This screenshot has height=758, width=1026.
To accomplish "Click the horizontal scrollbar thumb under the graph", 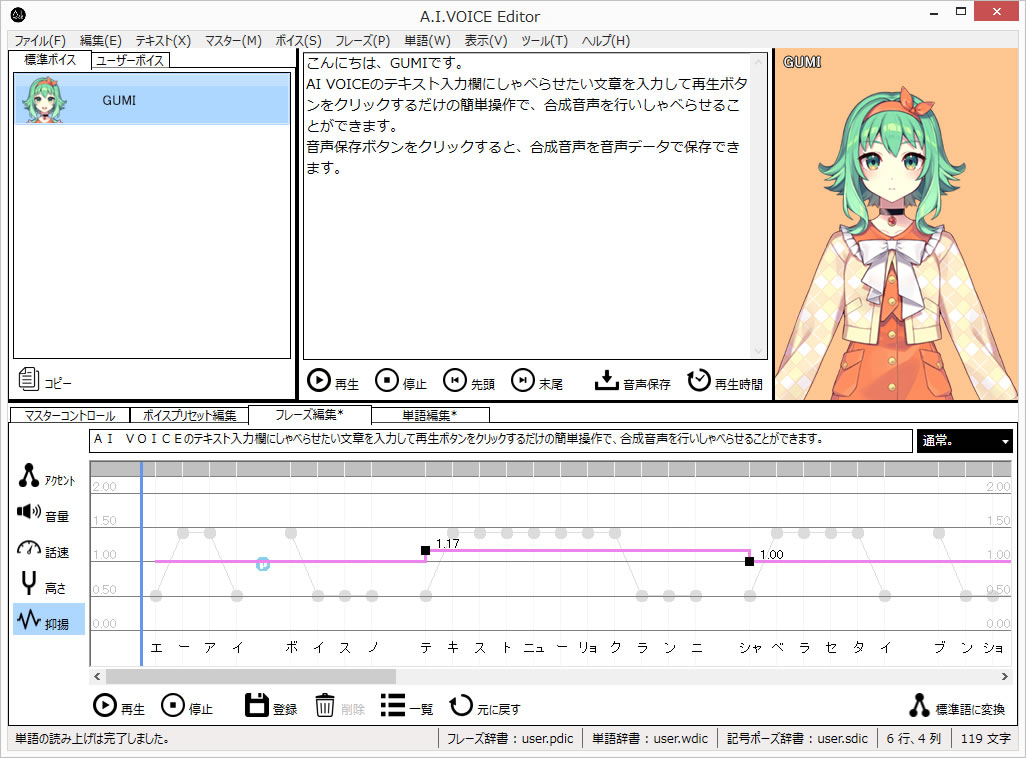I will click(251, 676).
